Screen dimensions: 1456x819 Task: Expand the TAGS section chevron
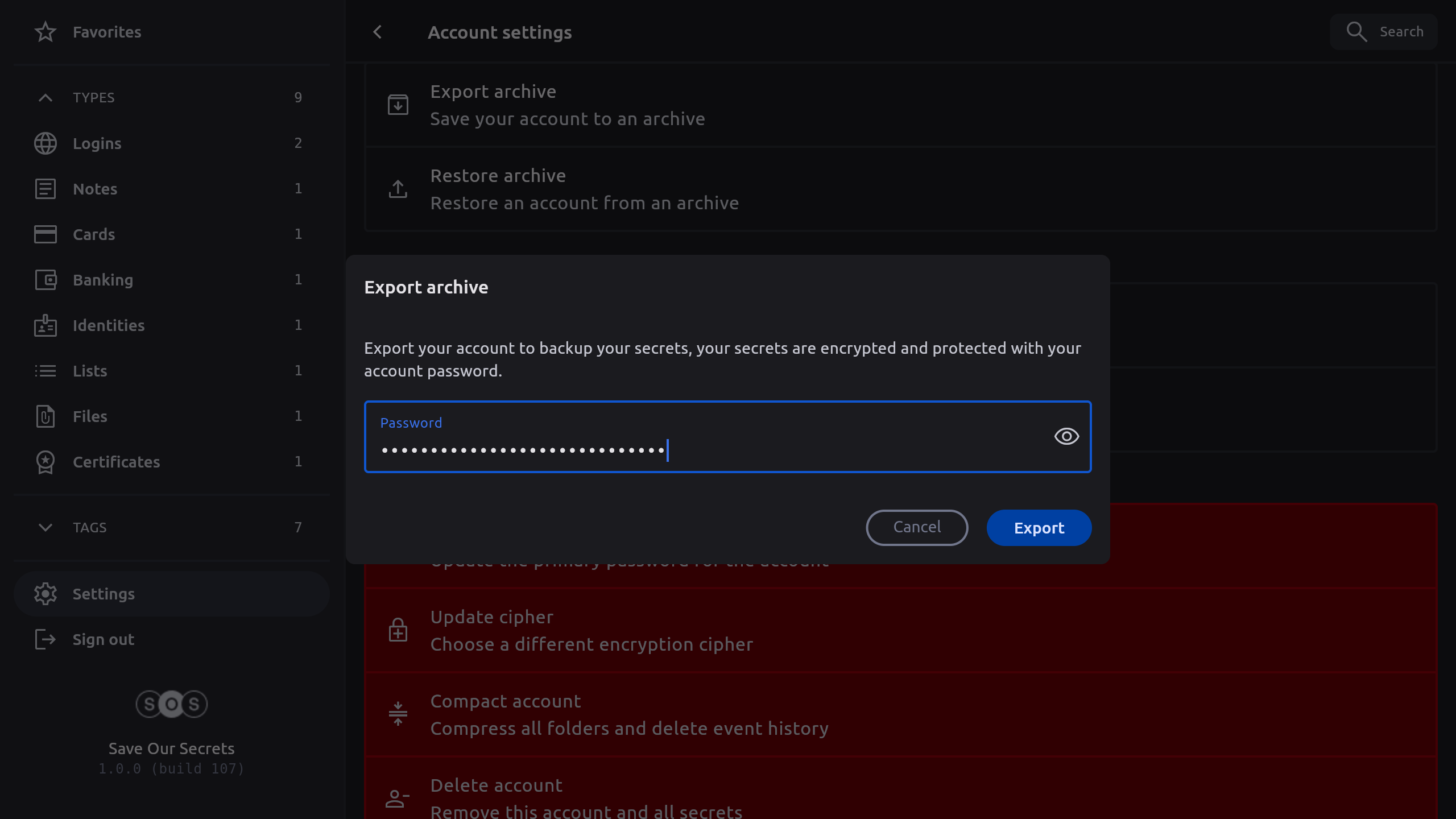pyautogui.click(x=45, y=528)
